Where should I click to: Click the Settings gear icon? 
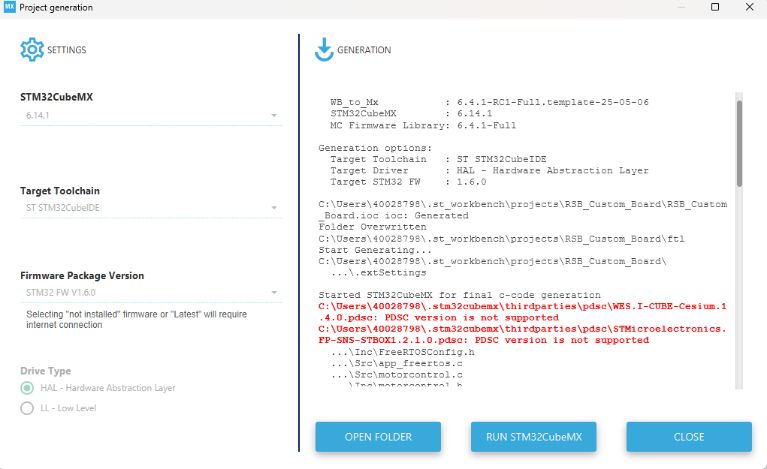pyautogui.click(x=32, y=49)
